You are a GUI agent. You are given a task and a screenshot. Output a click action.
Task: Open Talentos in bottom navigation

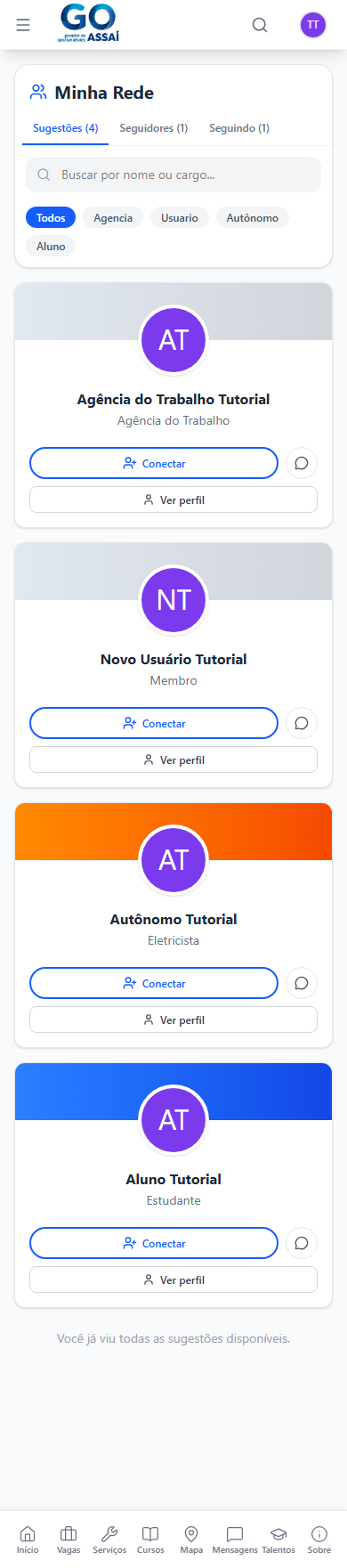pos(278,1540)
